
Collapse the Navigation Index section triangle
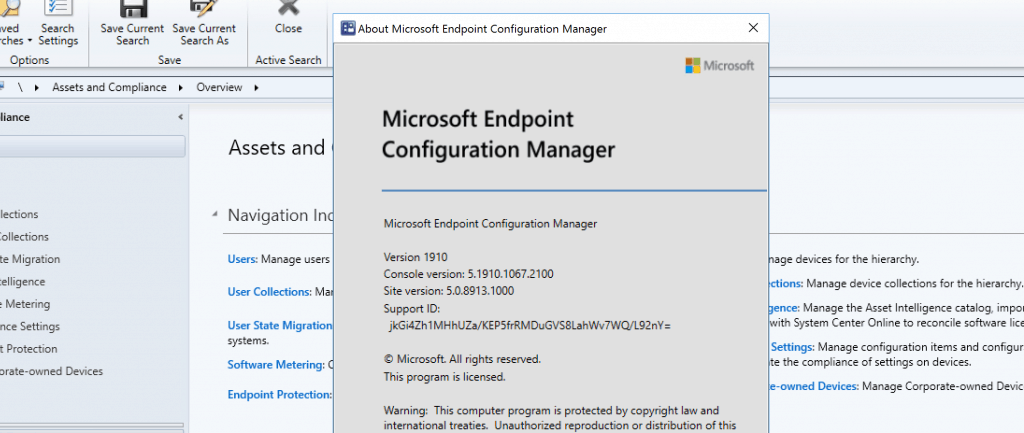click(x=215, y=215)
